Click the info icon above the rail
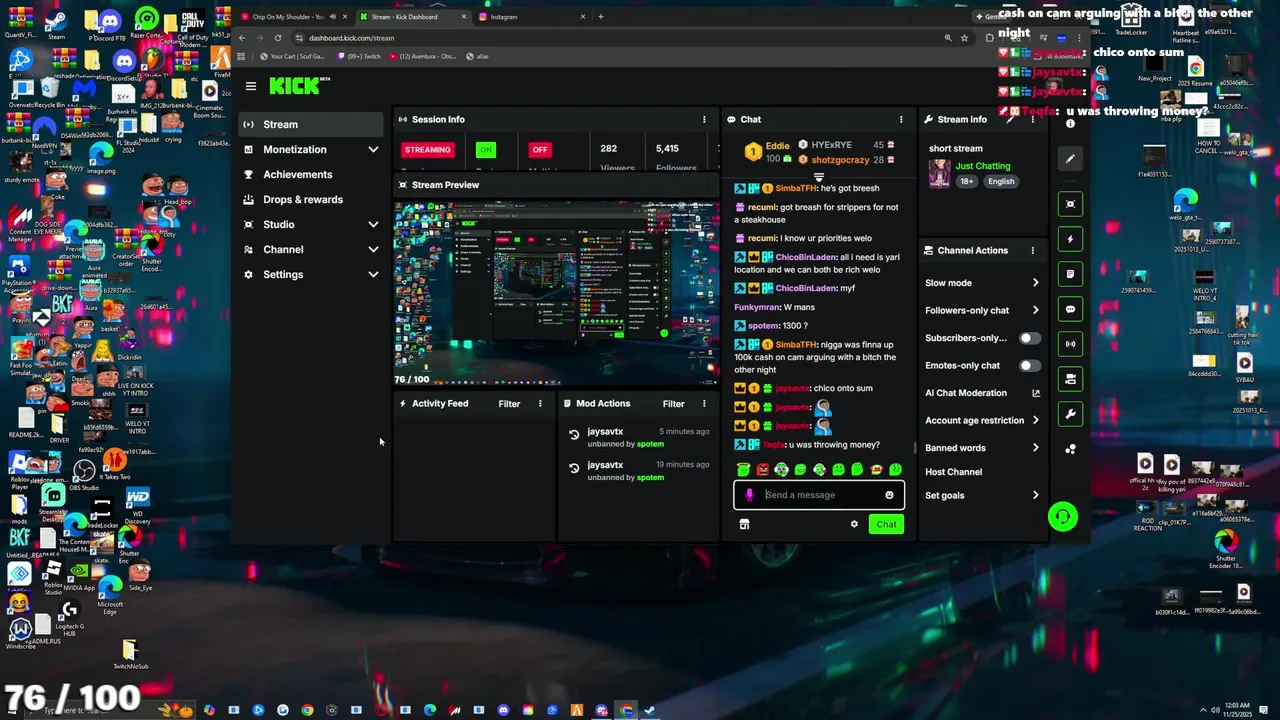The height and width of the screenshot is (720, 1280). coord(1070,124)
